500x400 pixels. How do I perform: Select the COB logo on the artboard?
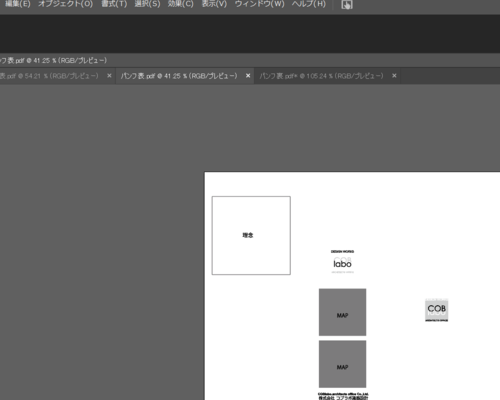[436, 310]
